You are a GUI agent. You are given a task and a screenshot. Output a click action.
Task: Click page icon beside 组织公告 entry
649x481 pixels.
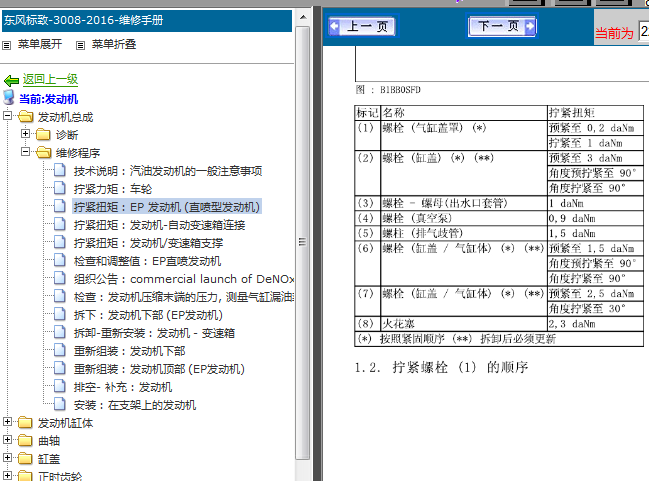(x=60, y=278)
